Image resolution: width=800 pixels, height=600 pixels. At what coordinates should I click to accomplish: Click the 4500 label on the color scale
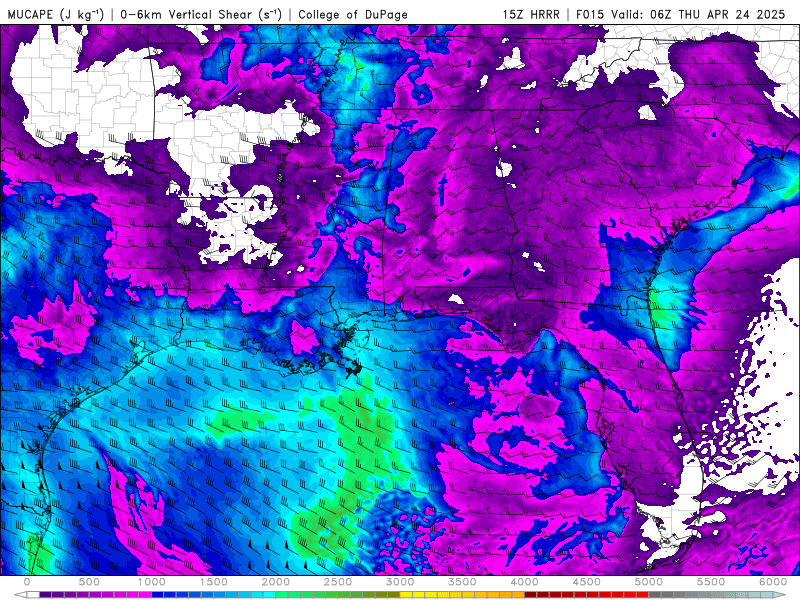[587, 582]
